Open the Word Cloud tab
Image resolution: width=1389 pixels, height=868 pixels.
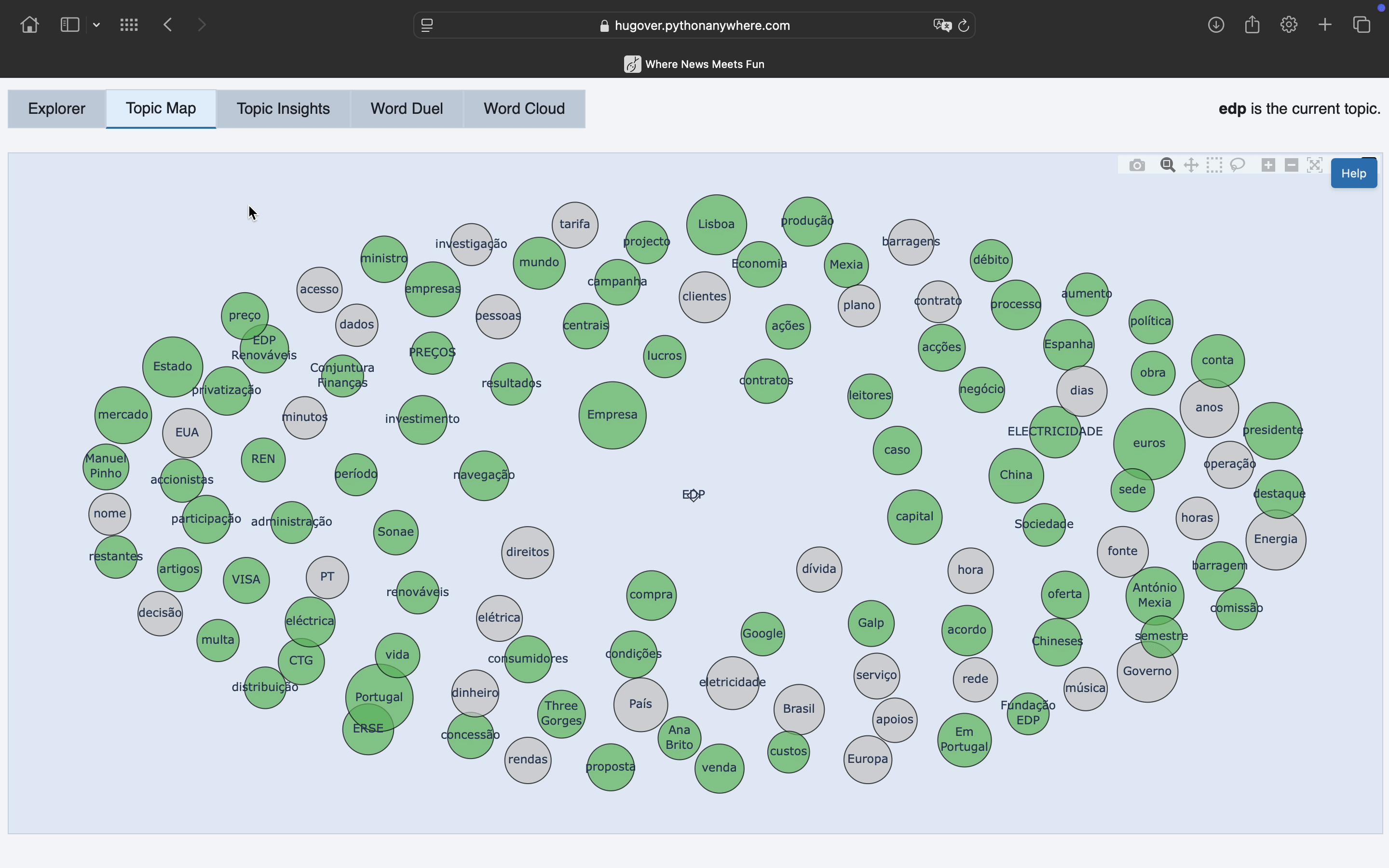(524, 108)
